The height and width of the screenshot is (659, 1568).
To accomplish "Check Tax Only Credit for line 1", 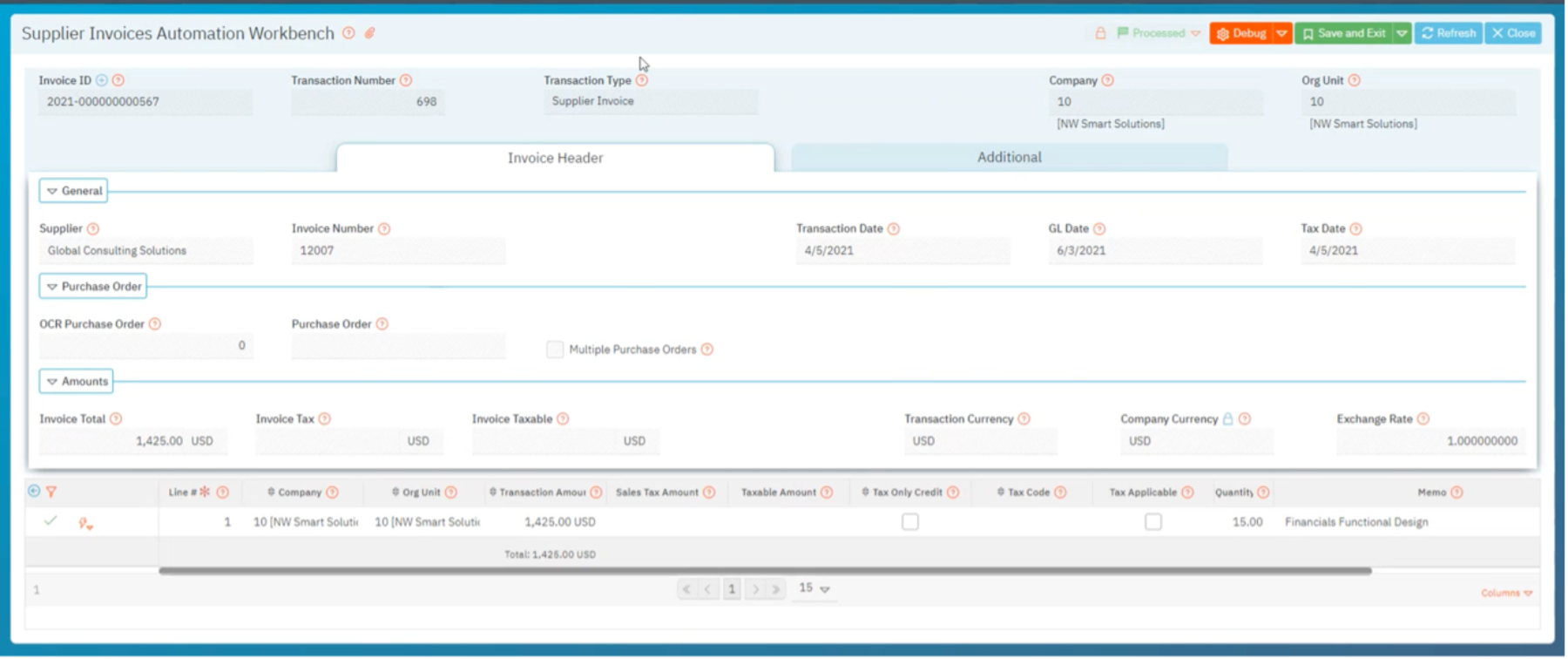I will pos(910,522).
